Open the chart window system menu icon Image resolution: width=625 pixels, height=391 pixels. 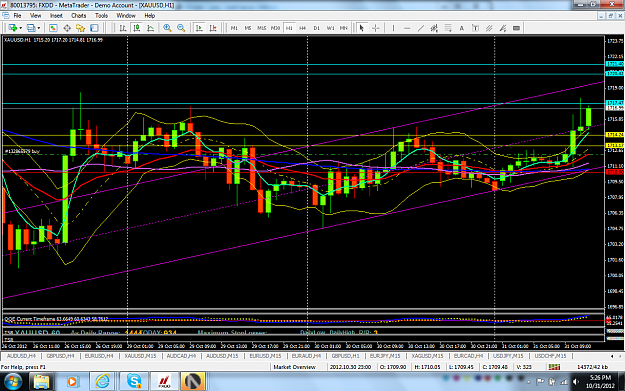[x=5, y=16]
